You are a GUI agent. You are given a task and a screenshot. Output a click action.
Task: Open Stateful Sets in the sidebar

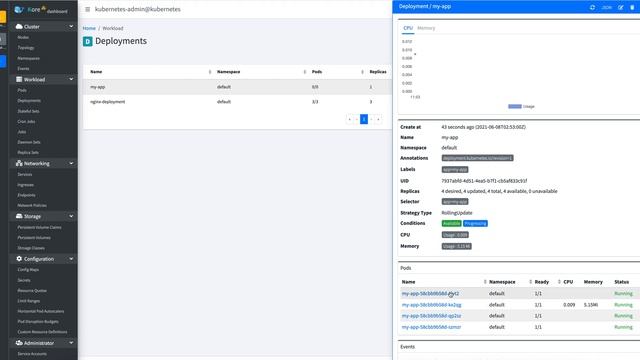[28, 111]
